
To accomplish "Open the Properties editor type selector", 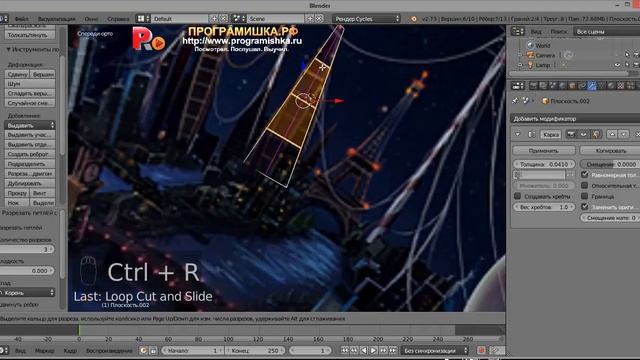I will (518, 85).
